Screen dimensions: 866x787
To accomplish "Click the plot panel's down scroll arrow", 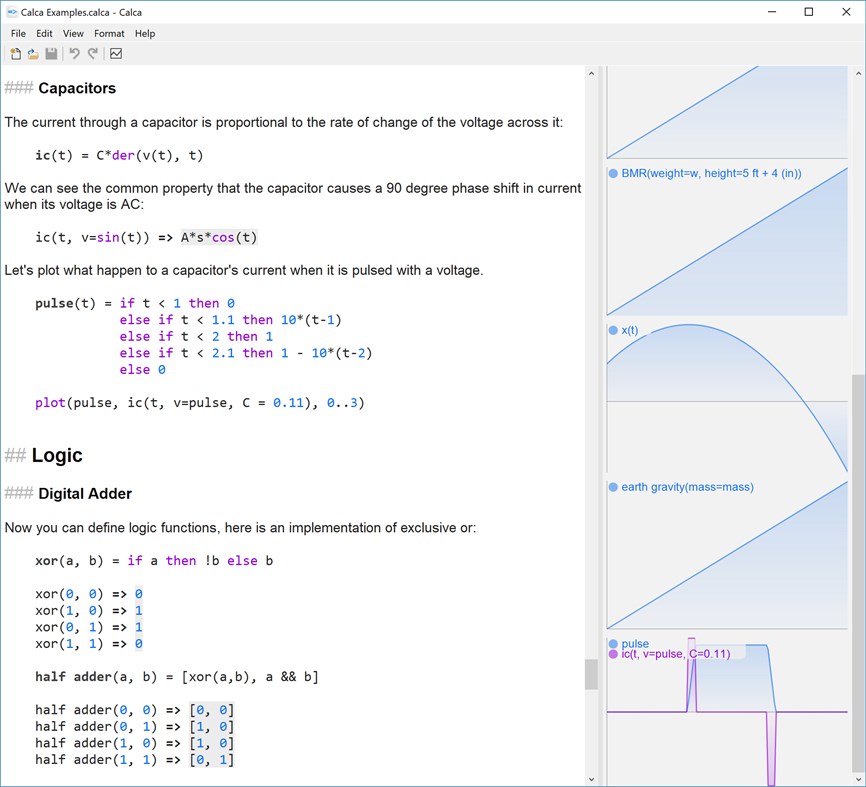I will (857, 778).
